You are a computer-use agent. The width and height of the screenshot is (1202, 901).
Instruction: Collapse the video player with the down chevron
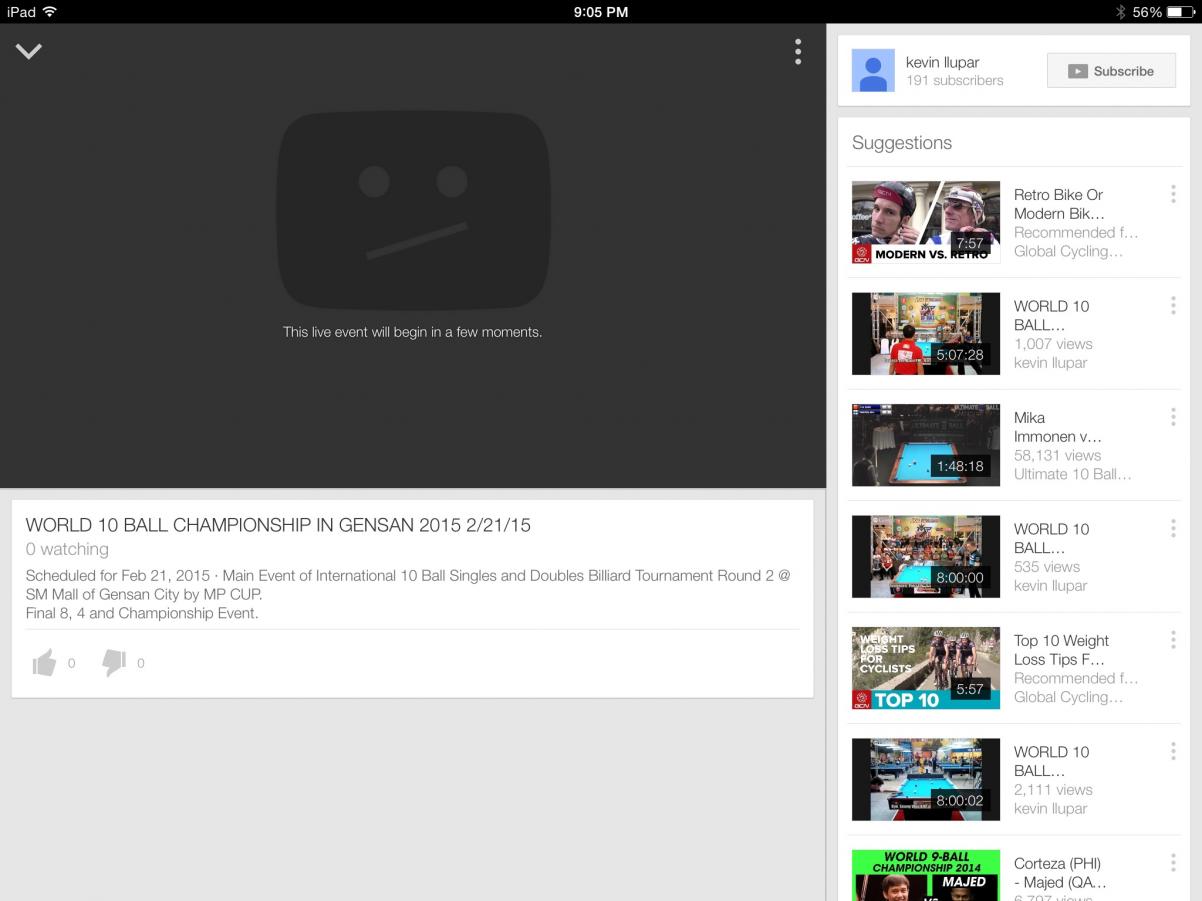coord(29,52)
